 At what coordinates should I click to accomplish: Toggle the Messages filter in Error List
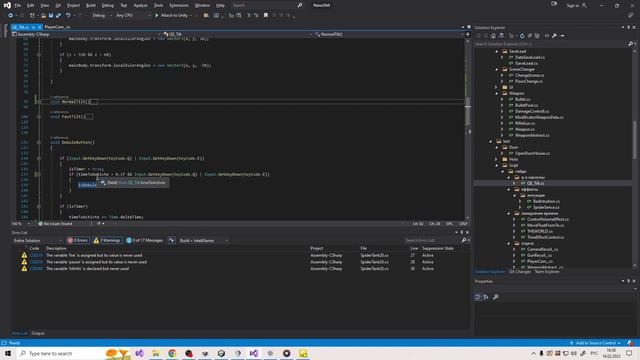click(144, 240)
